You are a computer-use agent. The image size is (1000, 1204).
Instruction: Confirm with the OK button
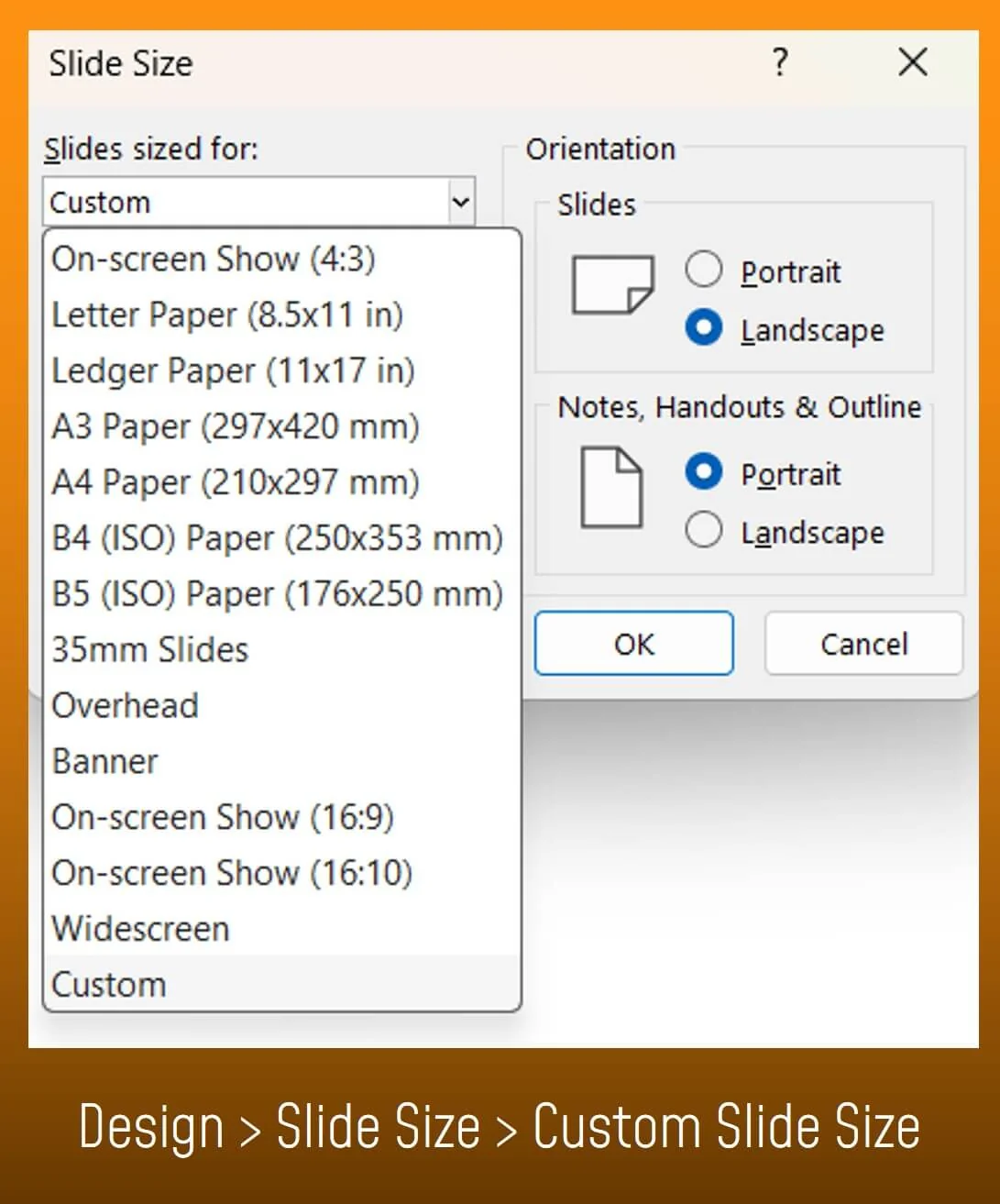pos(634,644)
